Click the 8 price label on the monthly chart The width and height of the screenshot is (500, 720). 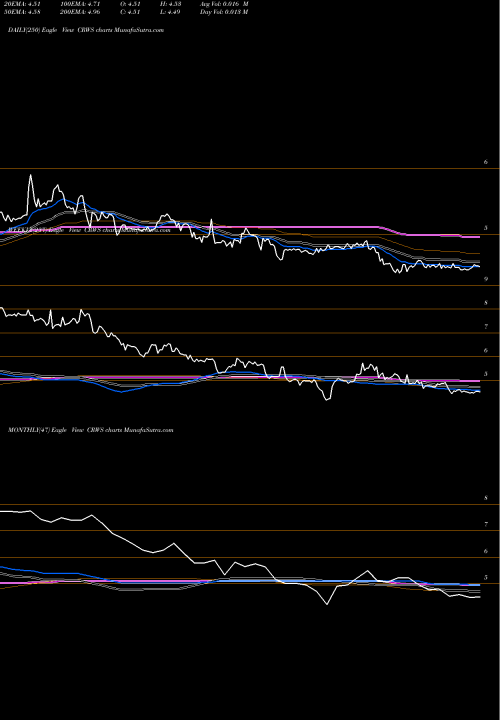coord(485,498)
